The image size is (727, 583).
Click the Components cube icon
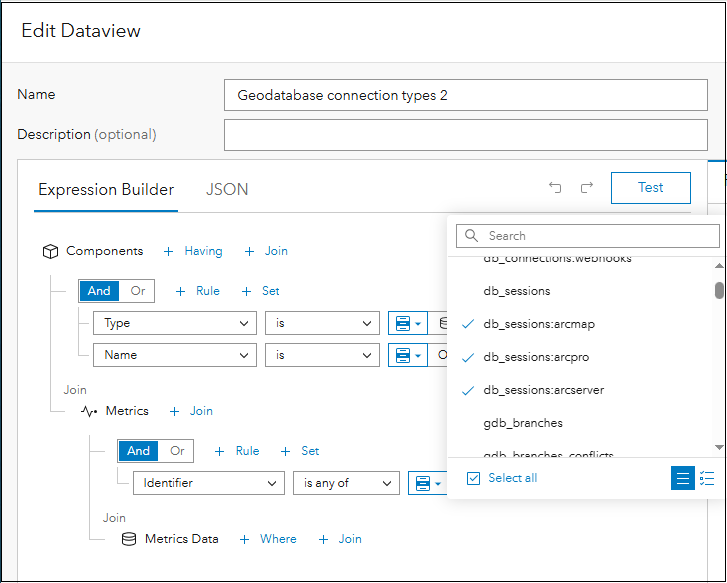tap(50, 252)
